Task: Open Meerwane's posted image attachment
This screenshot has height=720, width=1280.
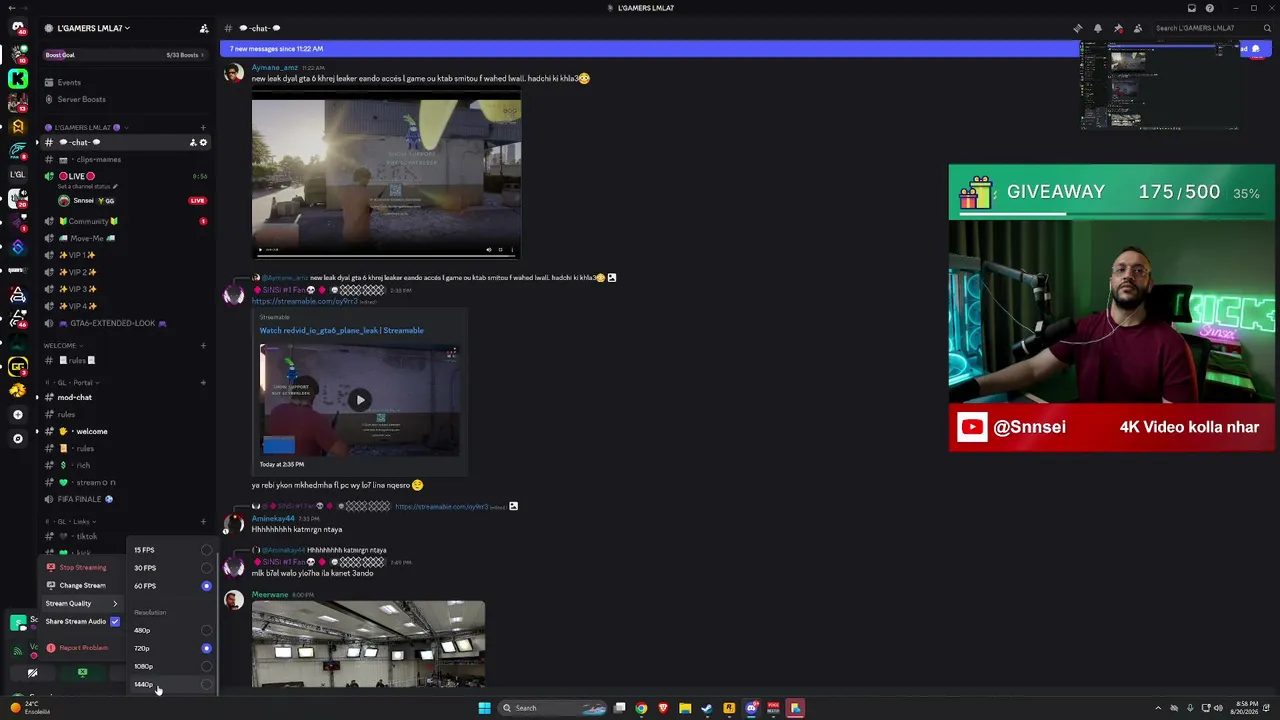Action: [368, 644]
